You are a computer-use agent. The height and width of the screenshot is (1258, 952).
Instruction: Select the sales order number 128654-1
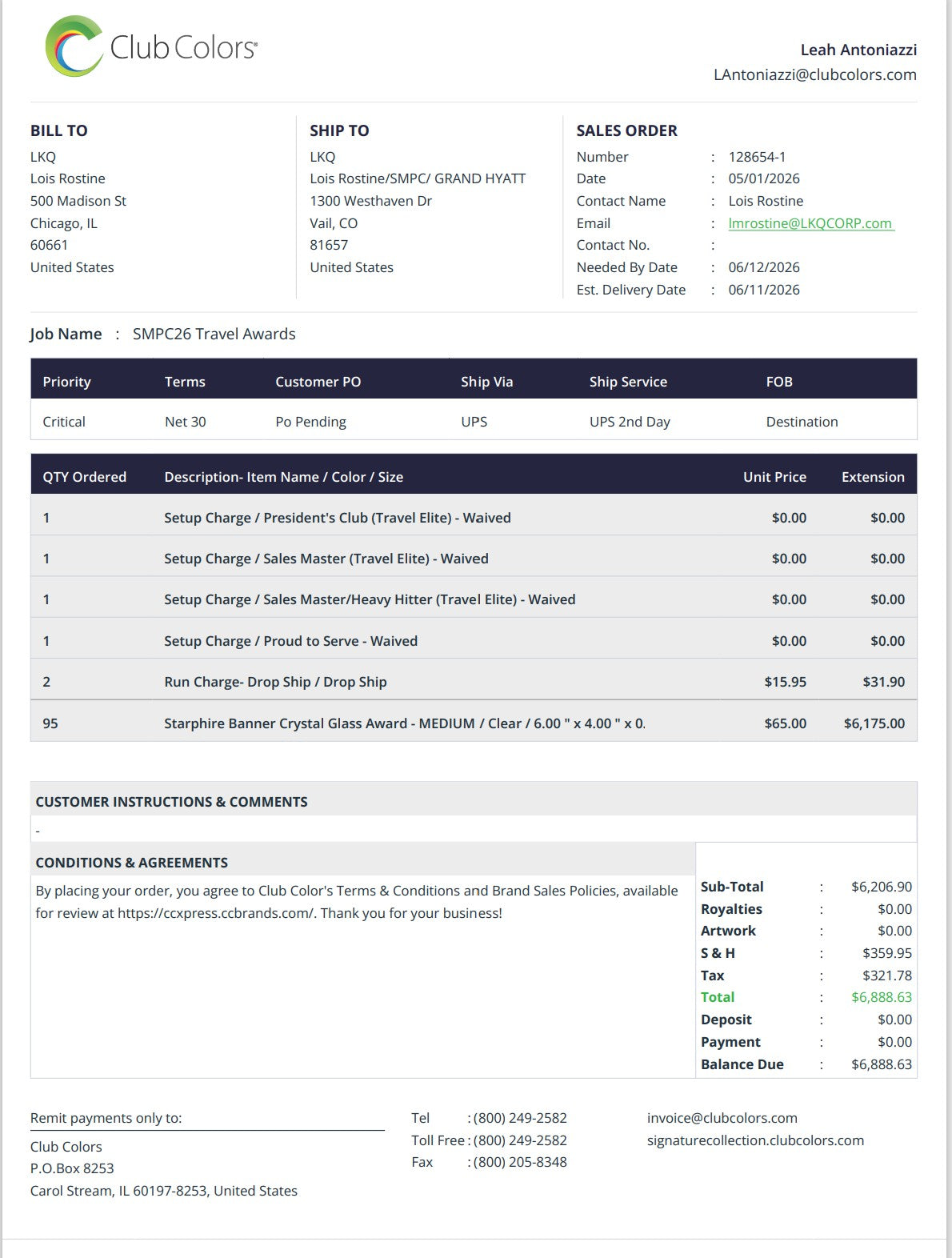tap(757, 157)
